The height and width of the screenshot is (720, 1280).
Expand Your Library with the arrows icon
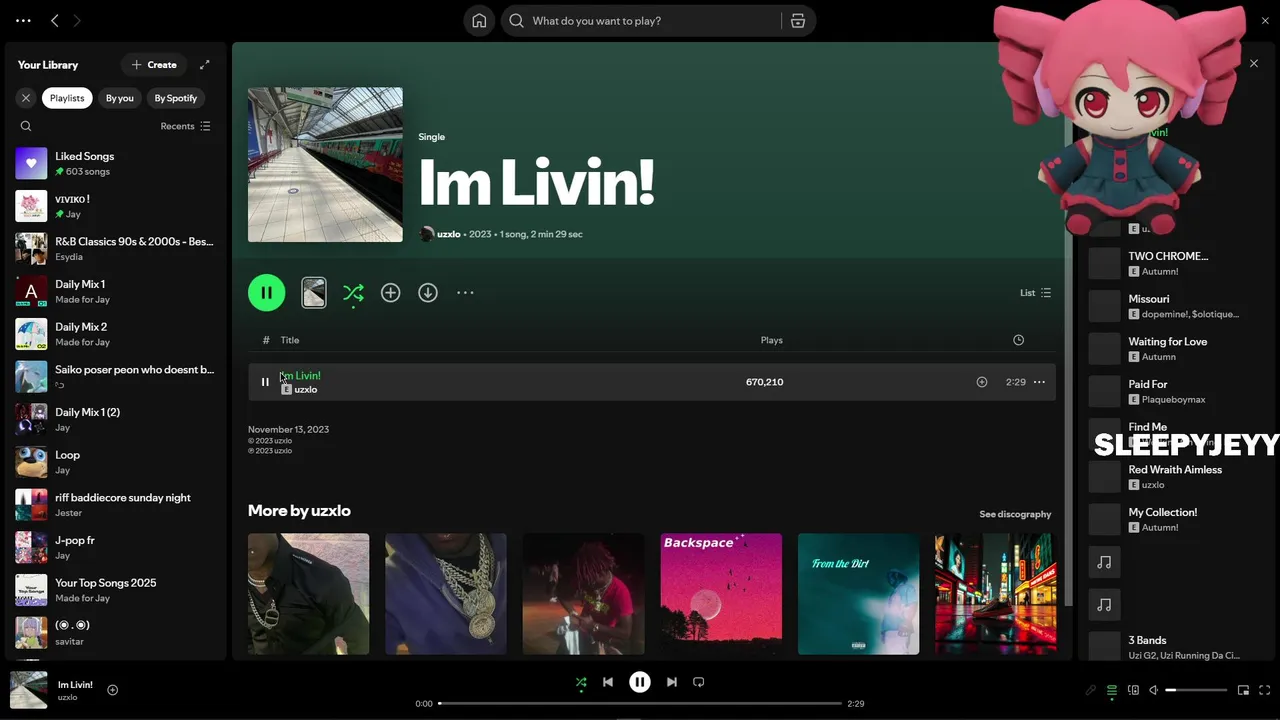(205, 65)
